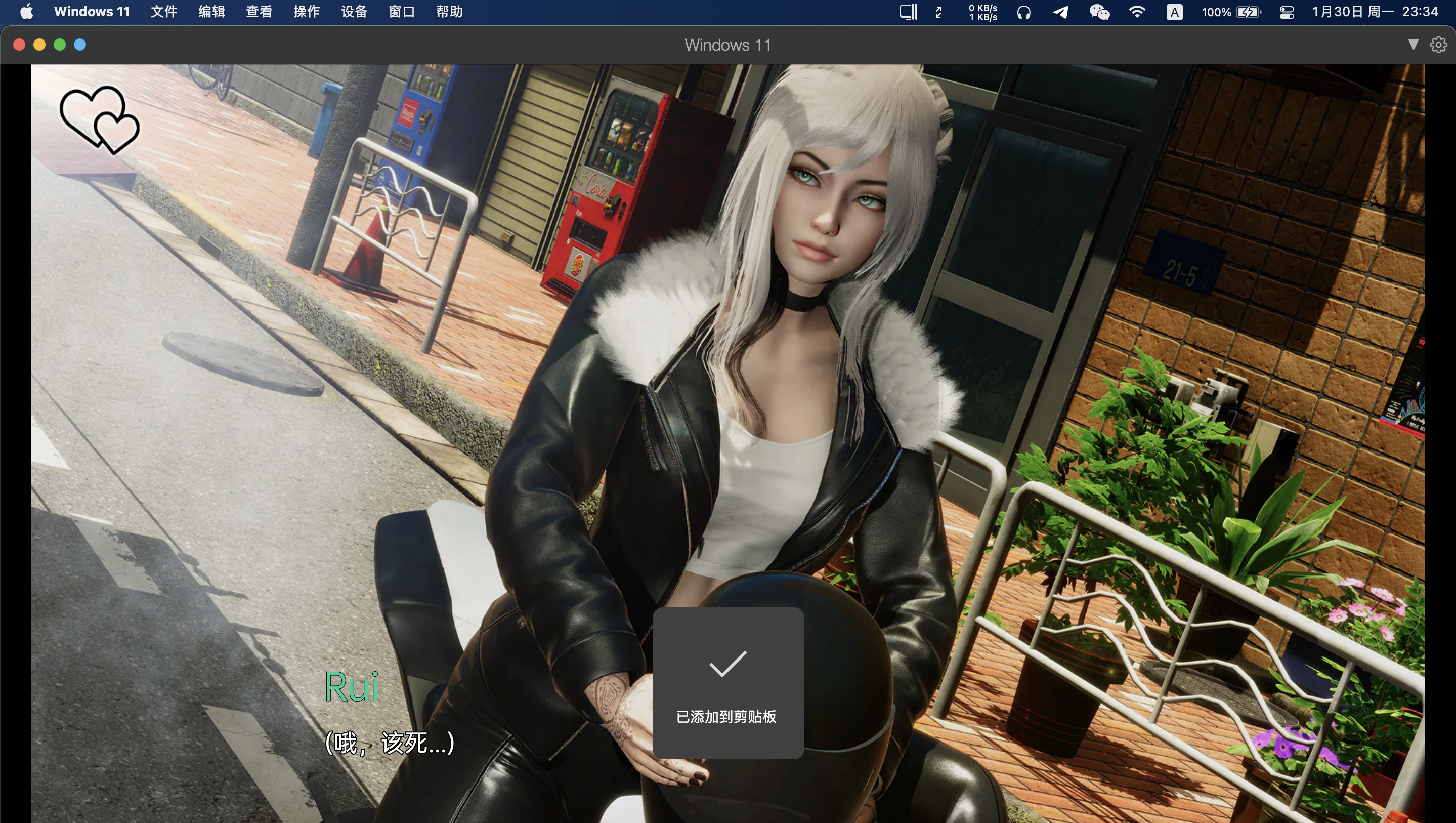Click the date and time clock
This screenshot has width=1456, height=823.
(x=1374, y=12)
